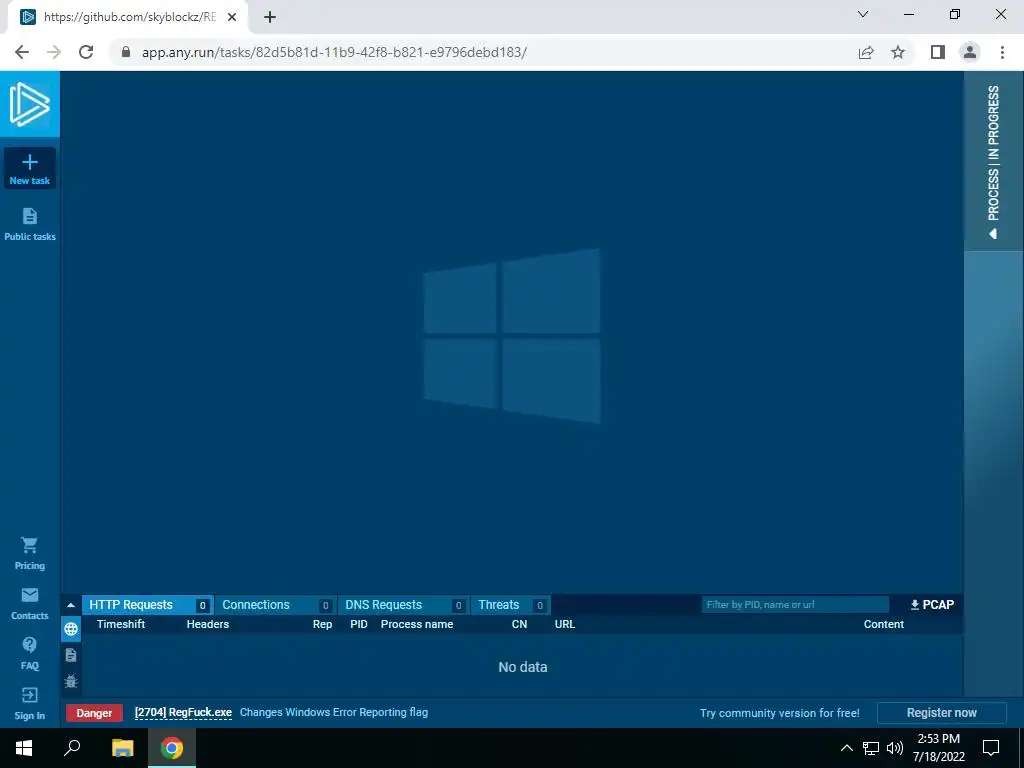The height and width of the screenshot is (768, 1024).
Task: Switch to Threats tab
Action: (510, 605)
